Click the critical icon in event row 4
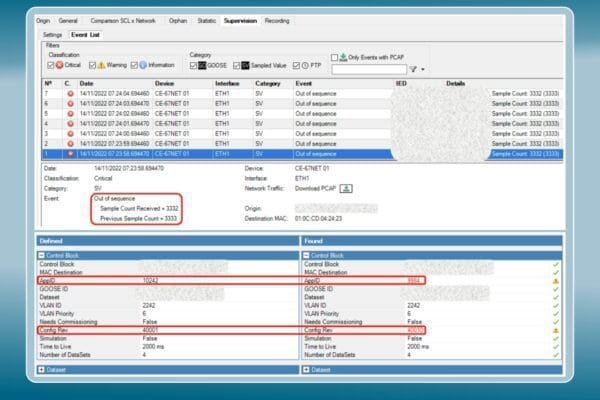 pyautogui.click(x=70, y=124)
